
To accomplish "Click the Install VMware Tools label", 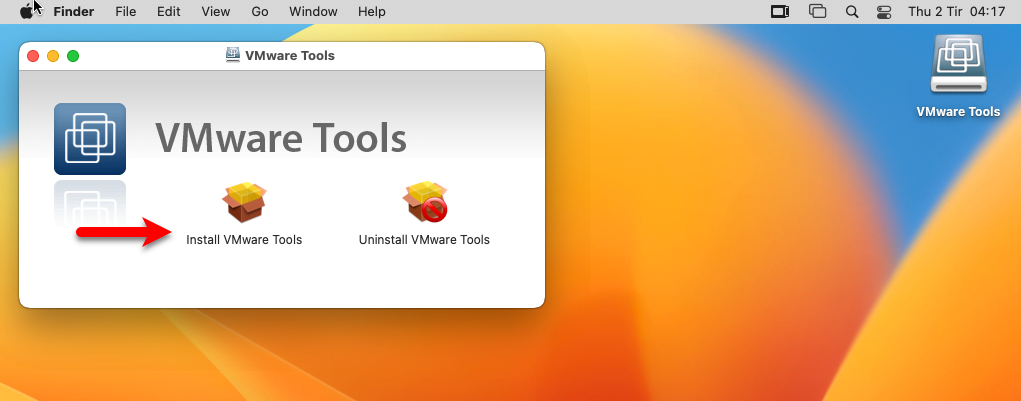I will coord(244,240).
